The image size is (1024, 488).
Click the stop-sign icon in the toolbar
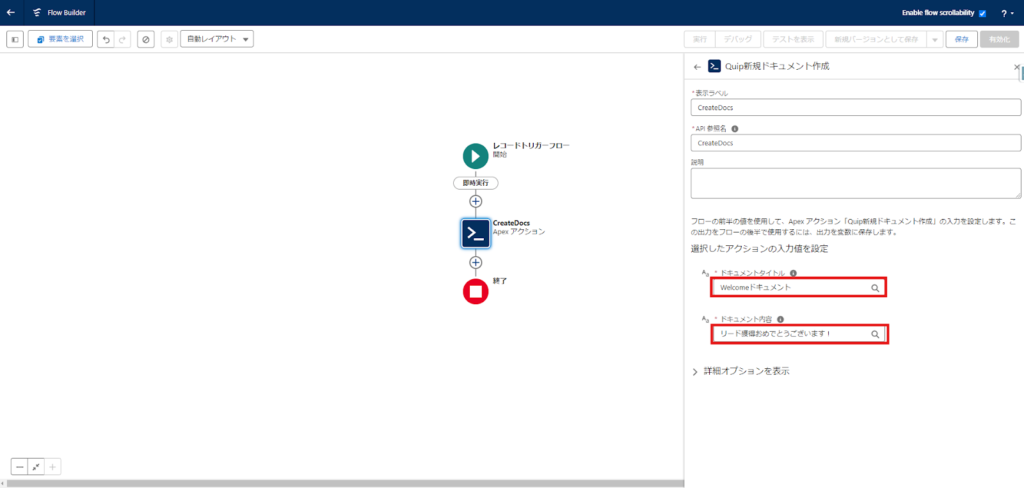(x=146, y=39)
